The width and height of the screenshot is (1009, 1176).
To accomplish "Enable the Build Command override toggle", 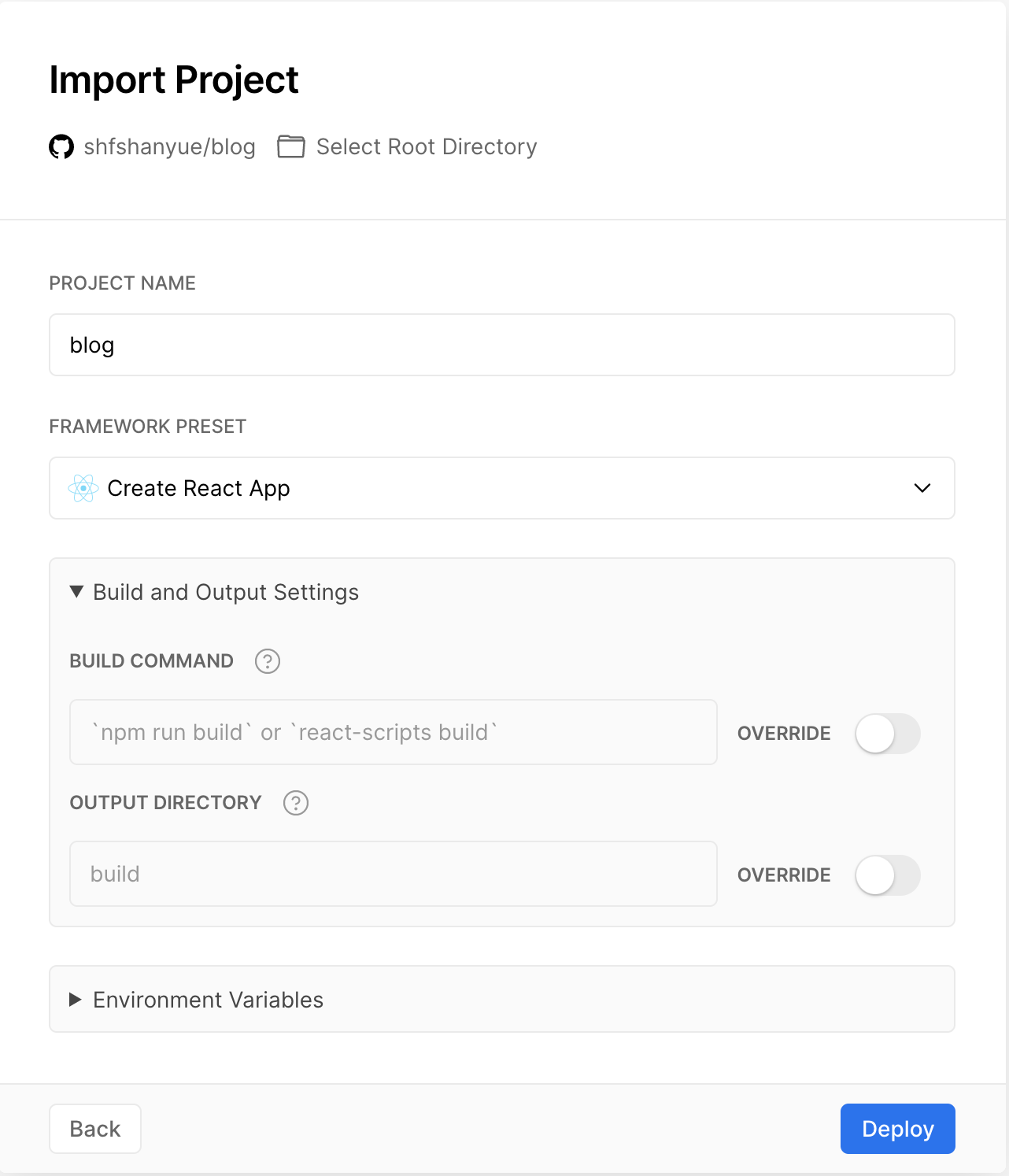I will 887,734.
